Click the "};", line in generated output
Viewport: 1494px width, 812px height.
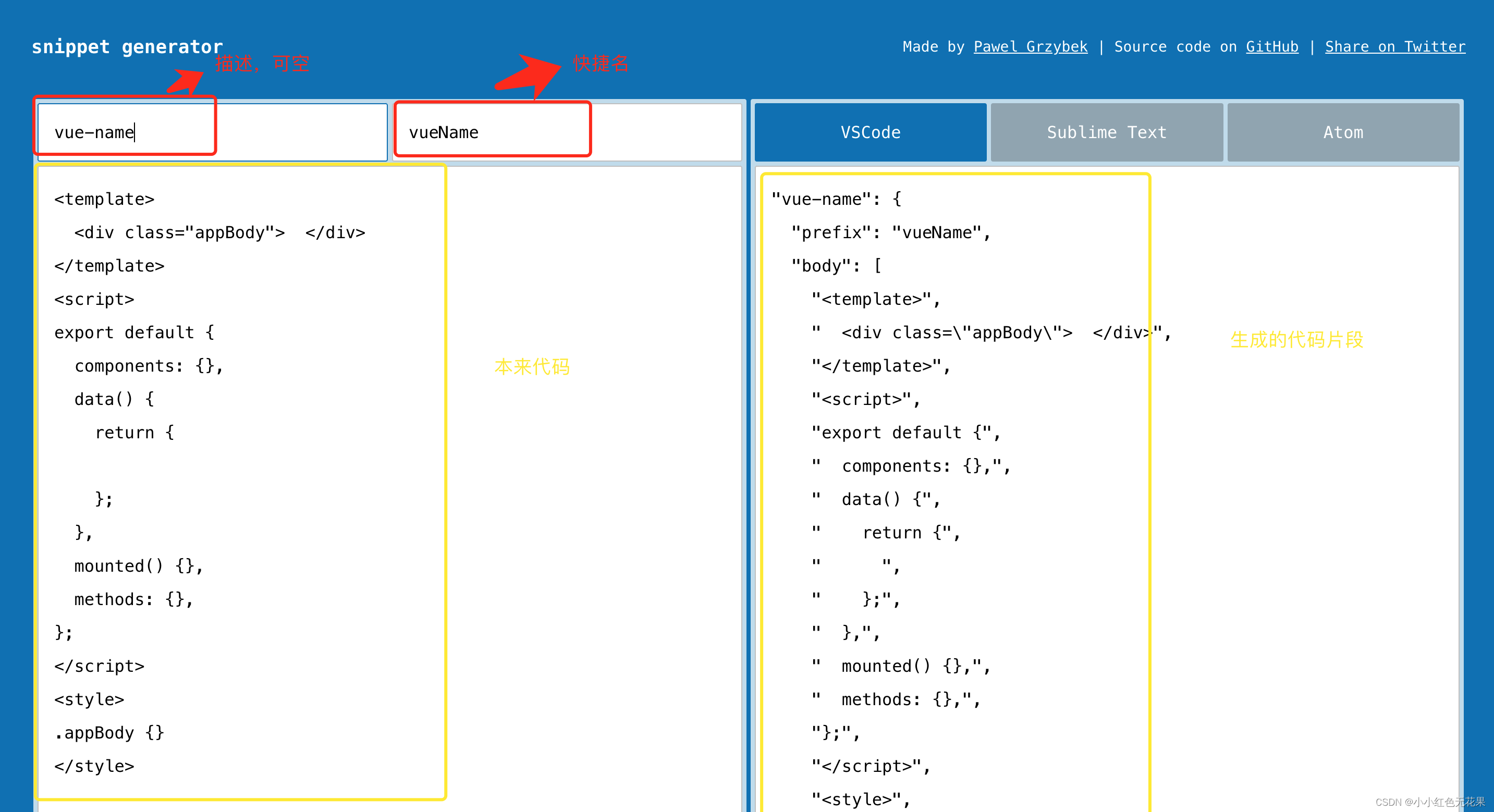(x=836, y=733)
